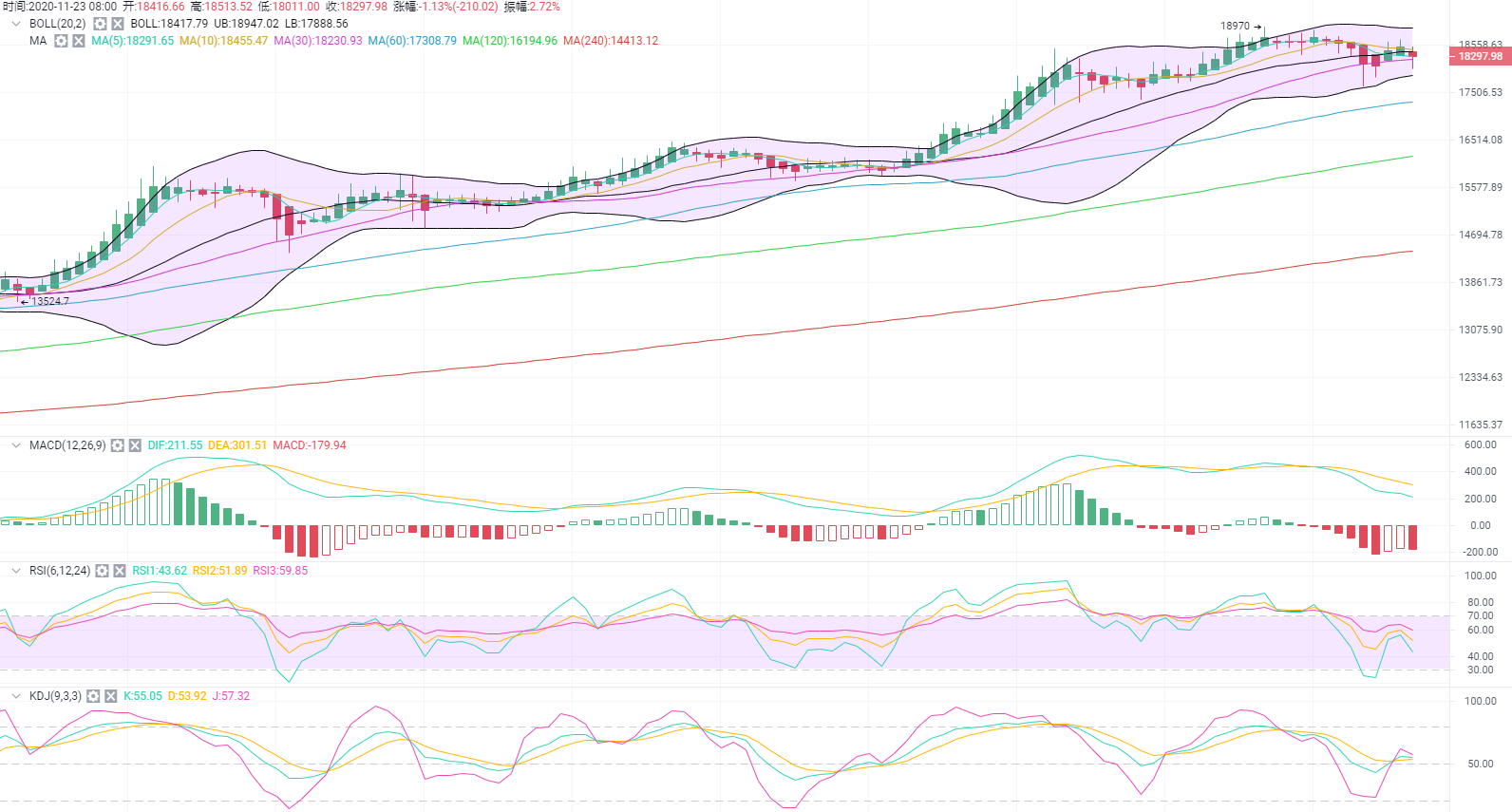Click the MACD(12,26,9) indicator name
Image resolution: width=1512 pixels, height=812 pixels.
click(67, 445)
